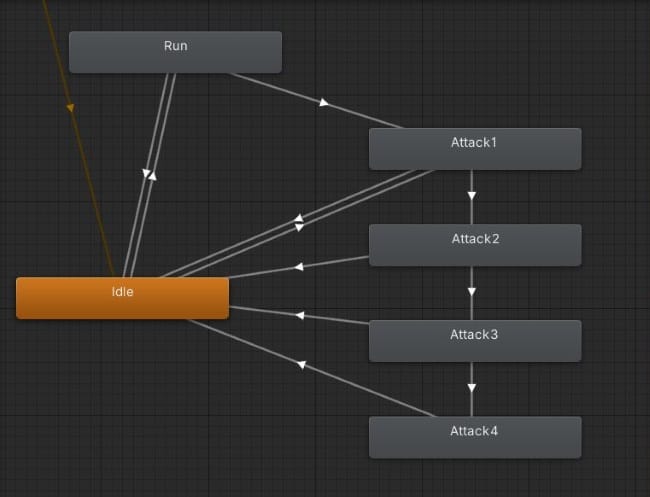Select the Attack2 to Attack3 transition arrow
The width and height of the screenshot is (650, 497).
coord(471,291)
